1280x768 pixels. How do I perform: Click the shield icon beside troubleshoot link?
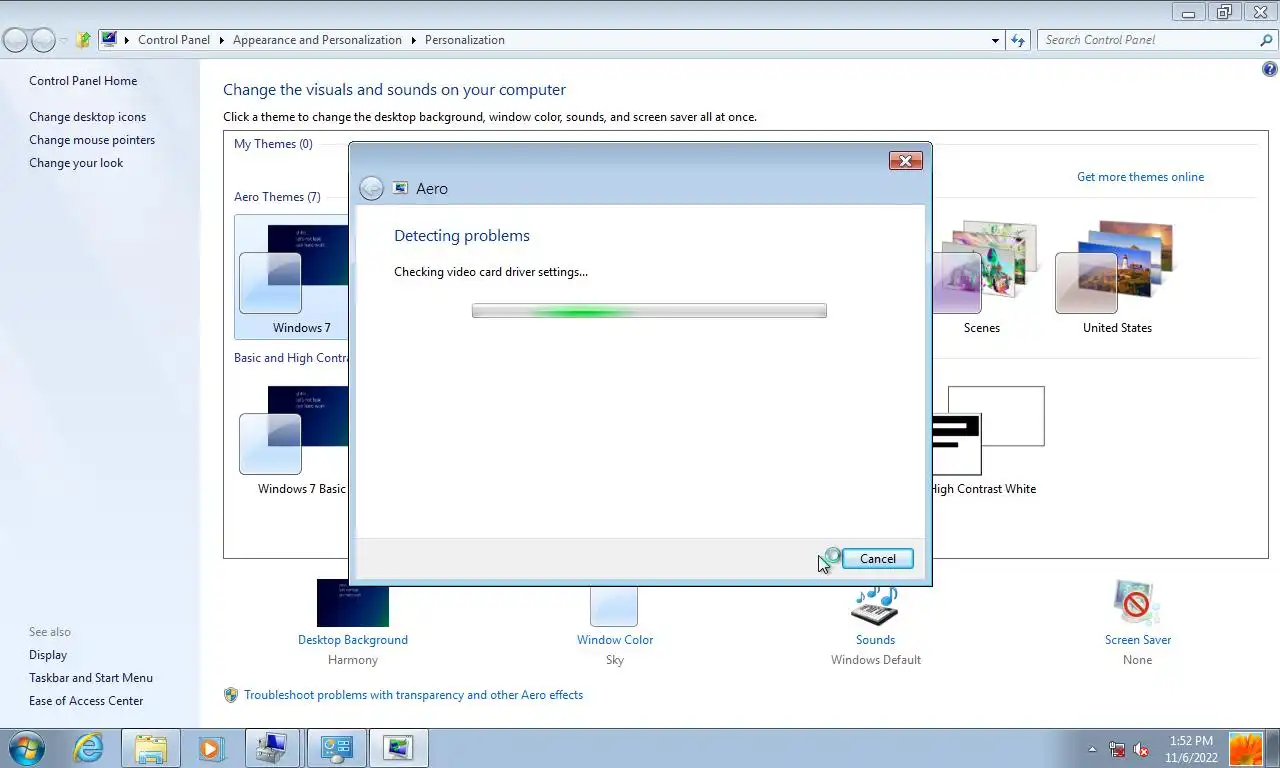coord(231,695)
